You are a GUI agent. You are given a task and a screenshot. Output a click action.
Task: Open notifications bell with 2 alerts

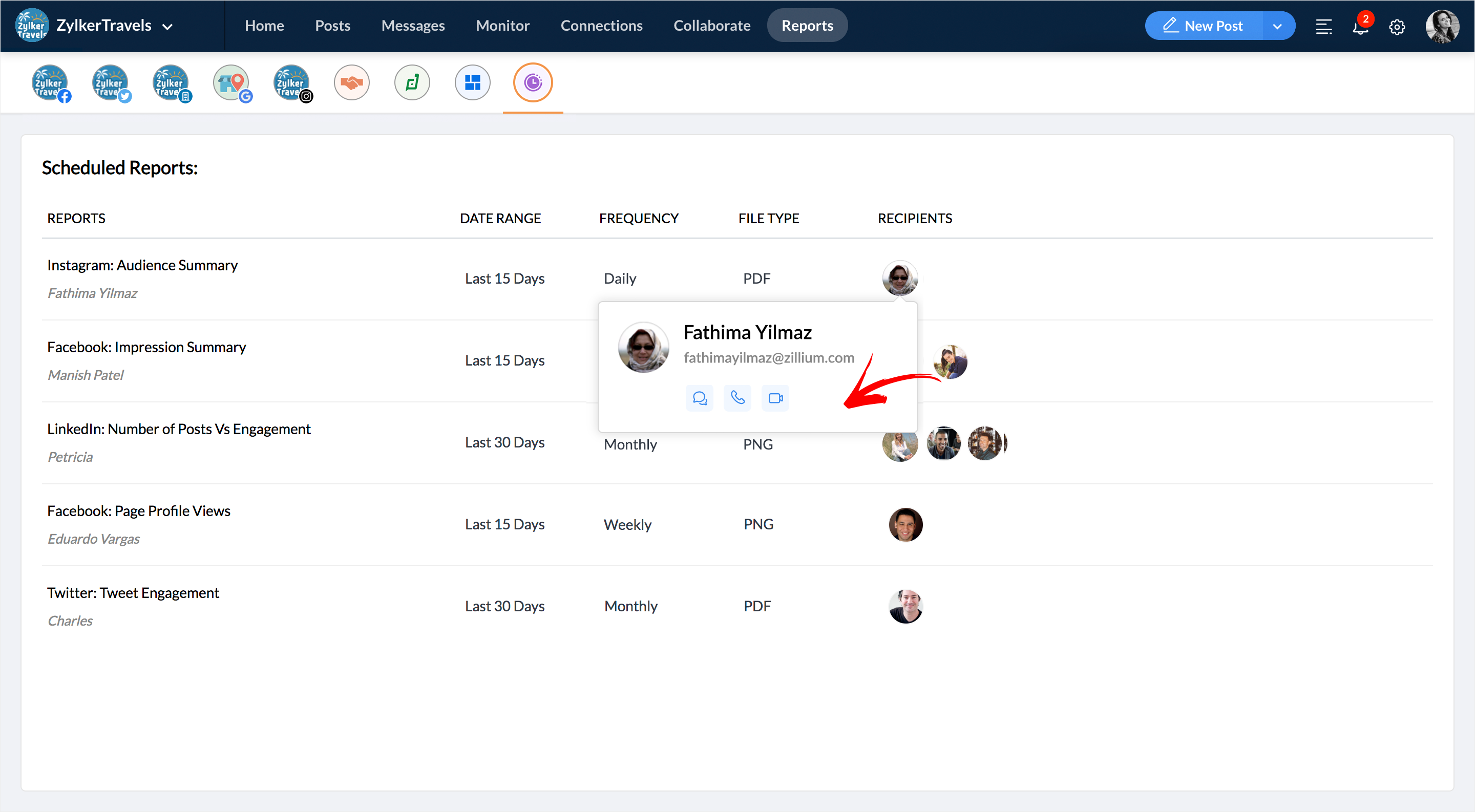coord(1360,26)
